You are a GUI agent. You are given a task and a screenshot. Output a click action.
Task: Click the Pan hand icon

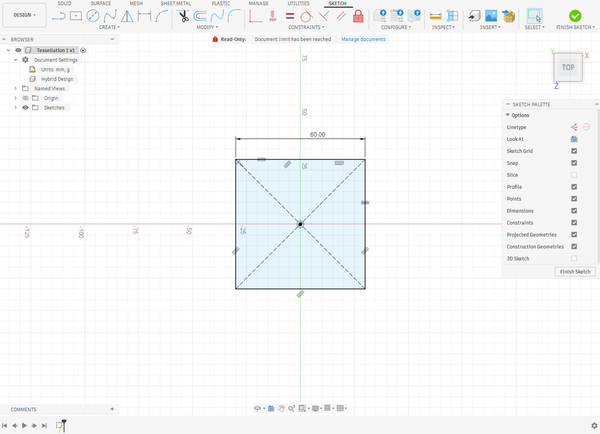(281, 408)
